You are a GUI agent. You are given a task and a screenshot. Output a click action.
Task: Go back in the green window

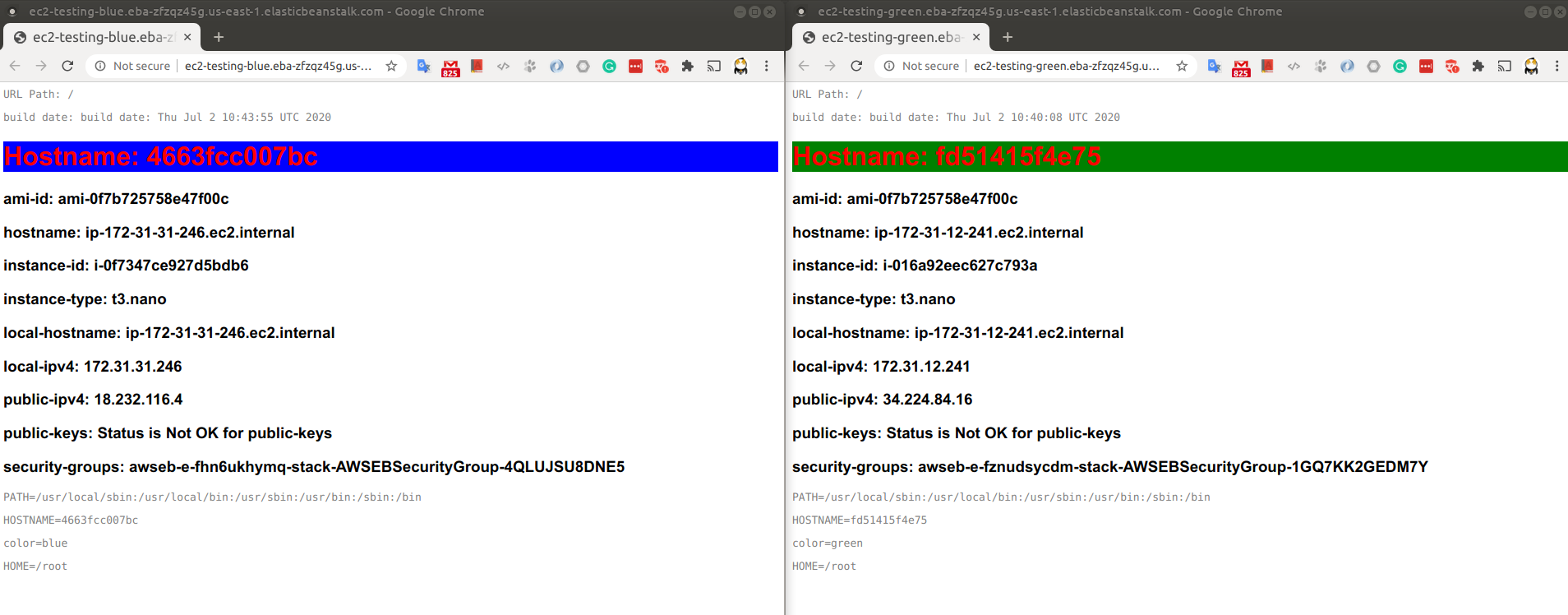point(804,66)
